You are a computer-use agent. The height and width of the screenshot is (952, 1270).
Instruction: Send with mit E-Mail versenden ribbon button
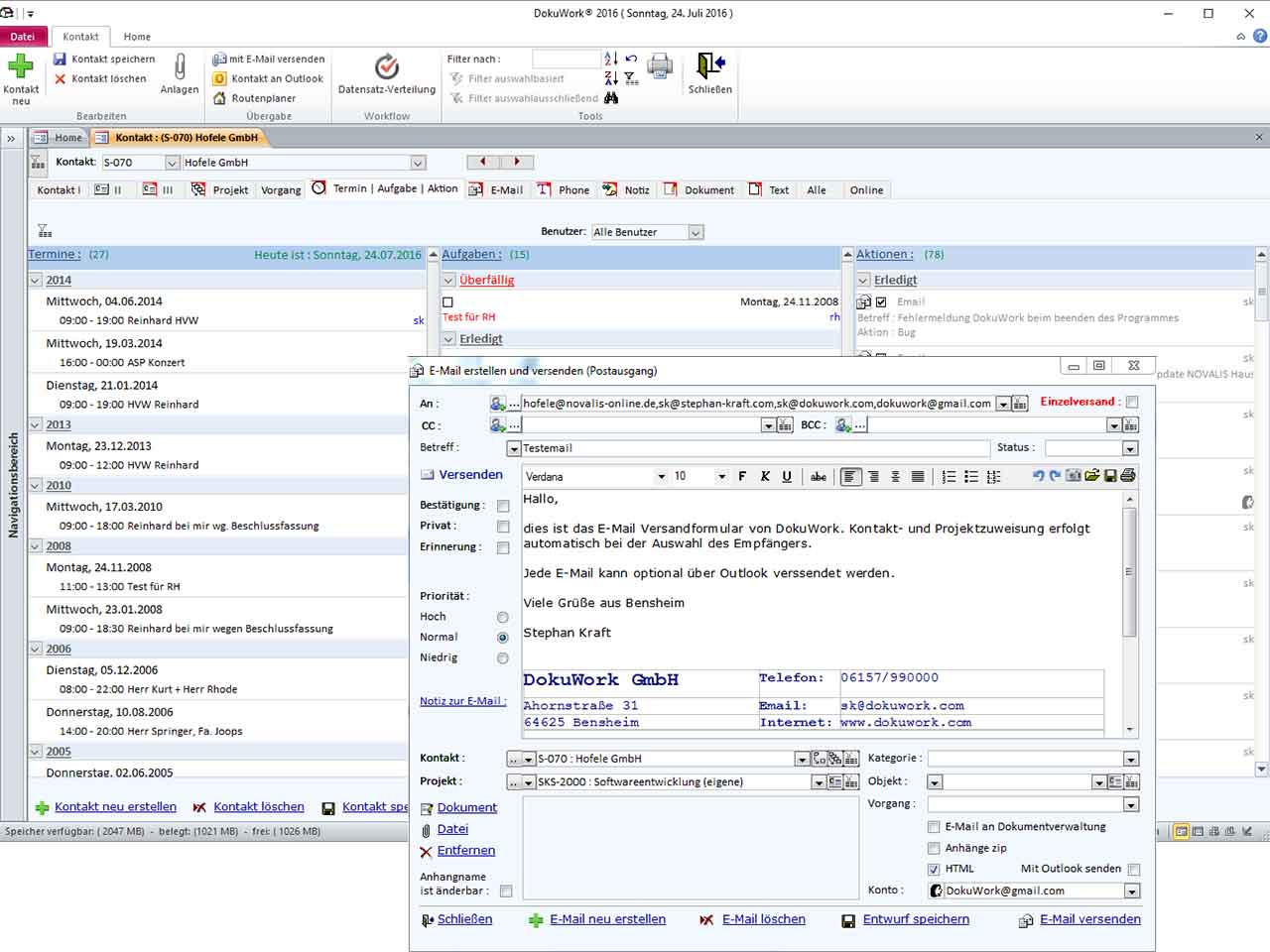click(269, 59)
